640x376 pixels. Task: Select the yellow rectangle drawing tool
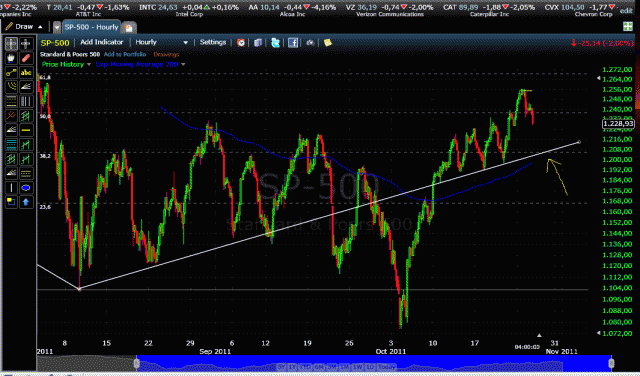click(11, 202)
